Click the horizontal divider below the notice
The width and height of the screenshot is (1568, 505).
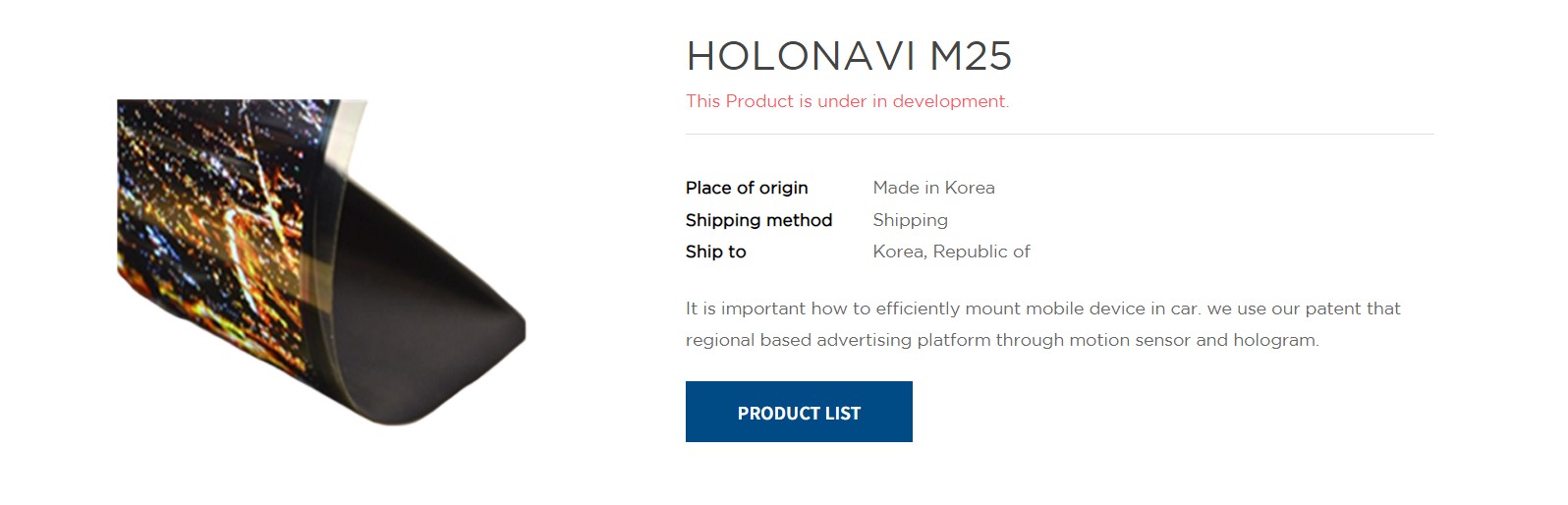coord(1059,134)
